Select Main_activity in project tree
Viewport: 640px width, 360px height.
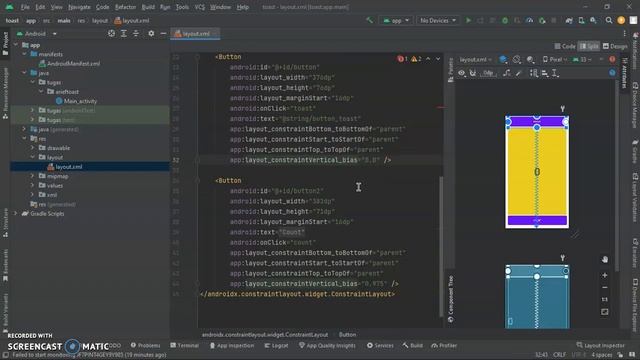[x=76, y=101]
